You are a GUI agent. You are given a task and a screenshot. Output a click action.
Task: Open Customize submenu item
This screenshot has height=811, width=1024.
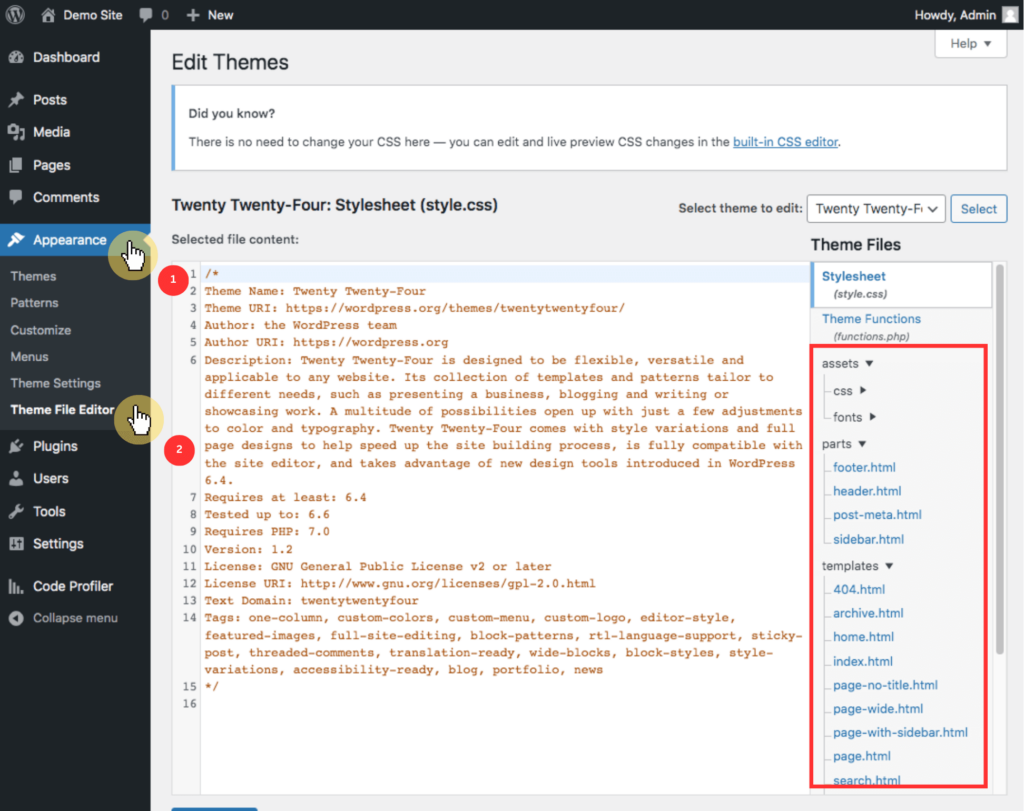pyautogui.click(x=40, y=330)
